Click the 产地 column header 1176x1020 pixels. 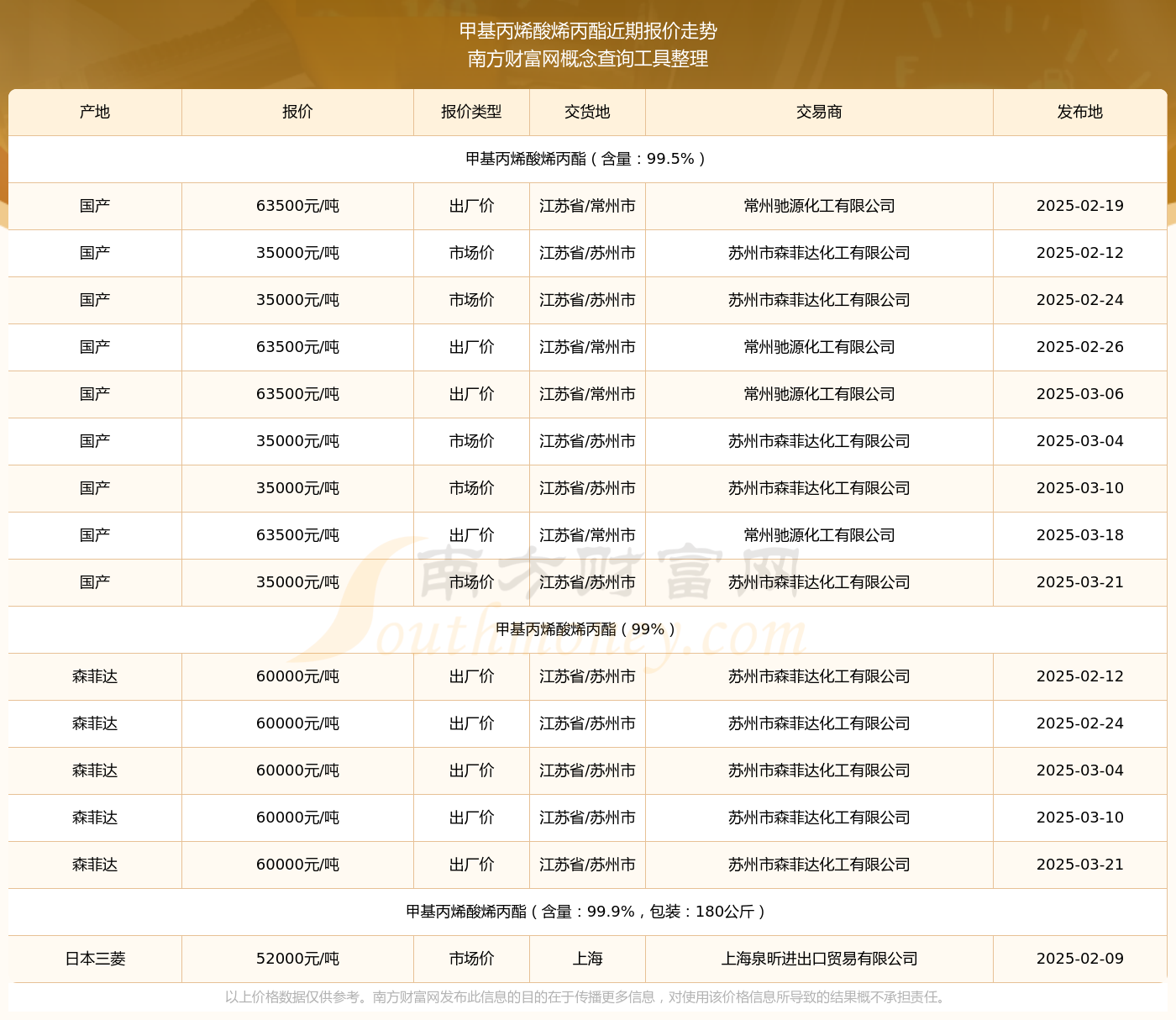point(95,112)
